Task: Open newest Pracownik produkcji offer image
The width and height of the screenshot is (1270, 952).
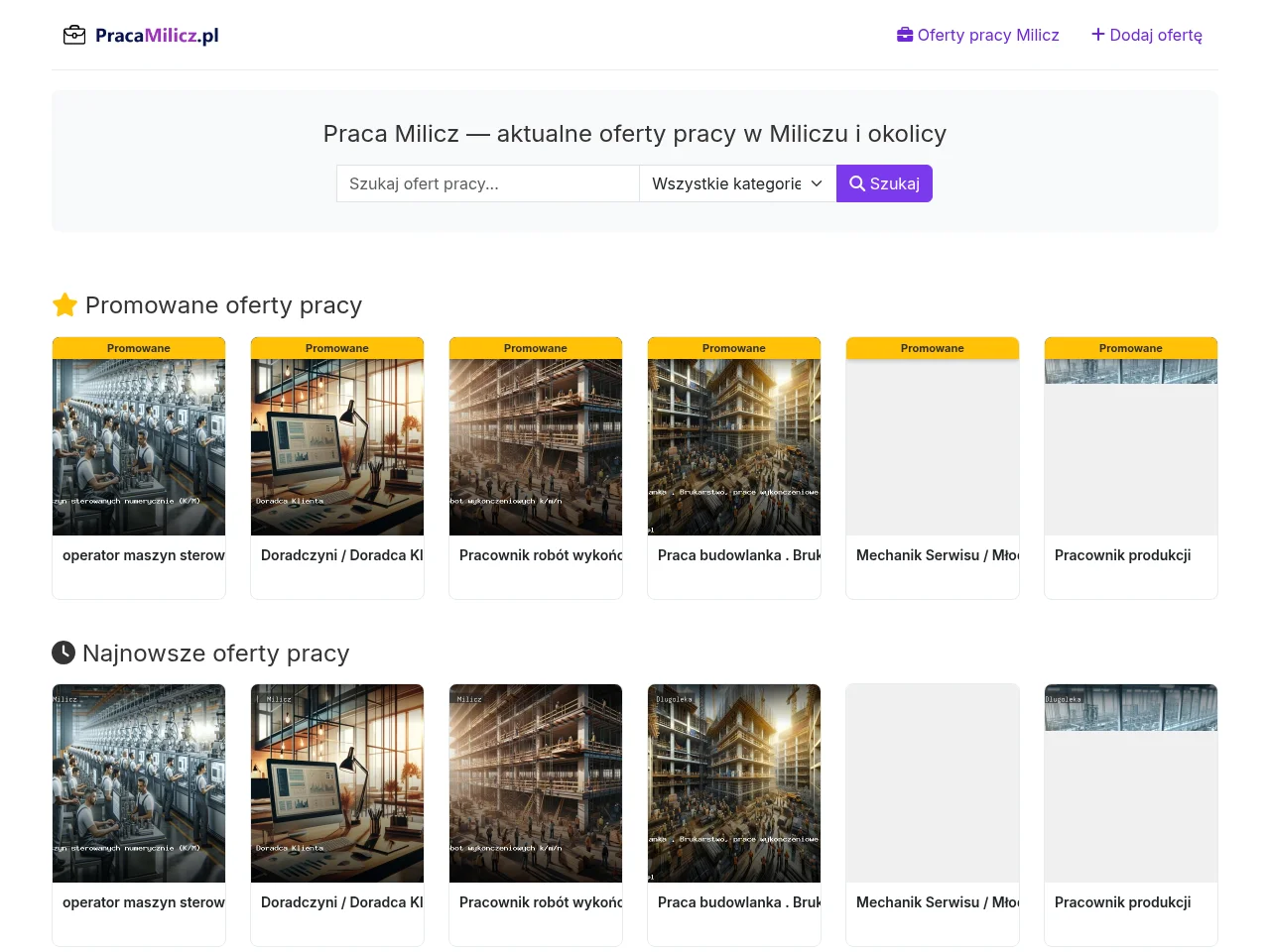Action: pyautogui.click(x=1131, y=783)
